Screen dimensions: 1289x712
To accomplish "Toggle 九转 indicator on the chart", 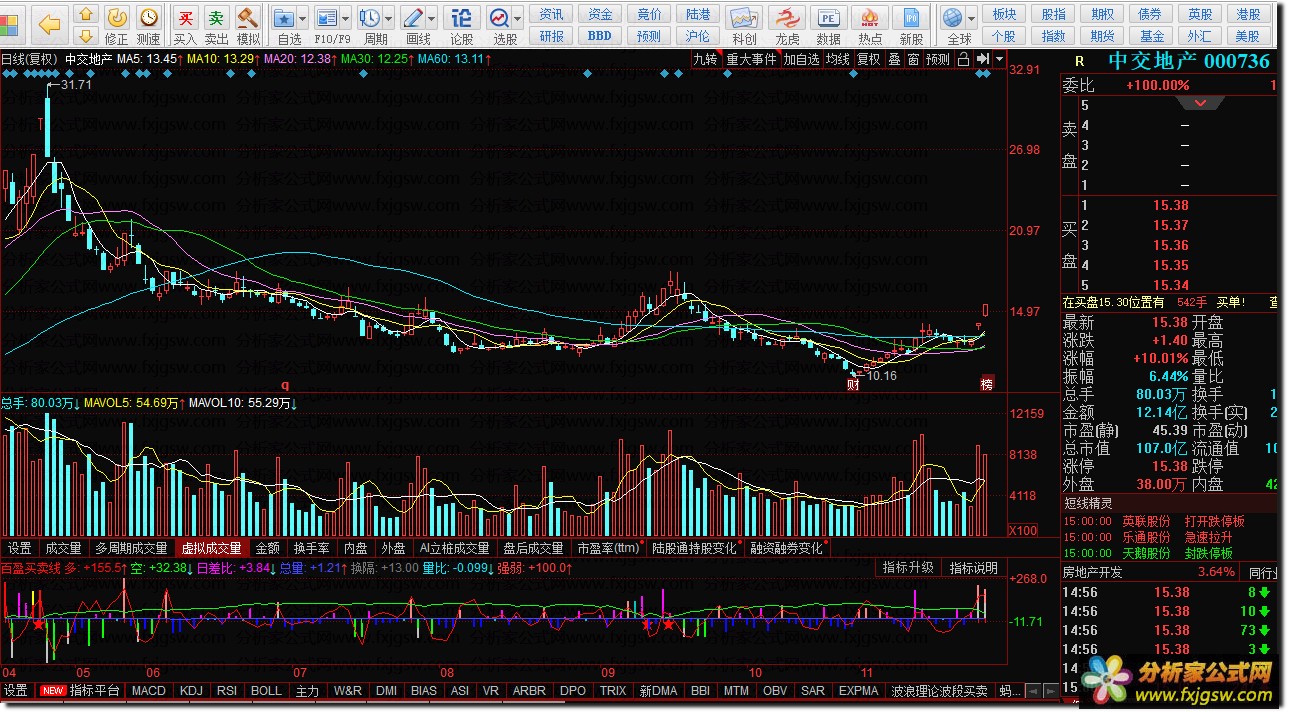I will (x=706, y=59).
